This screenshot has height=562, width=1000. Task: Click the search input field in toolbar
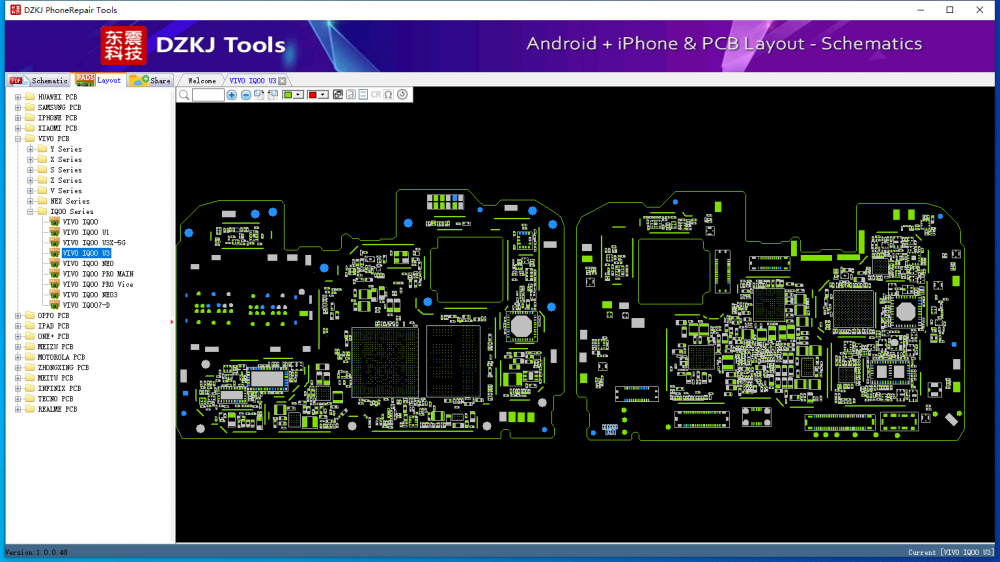coord(208,95)
